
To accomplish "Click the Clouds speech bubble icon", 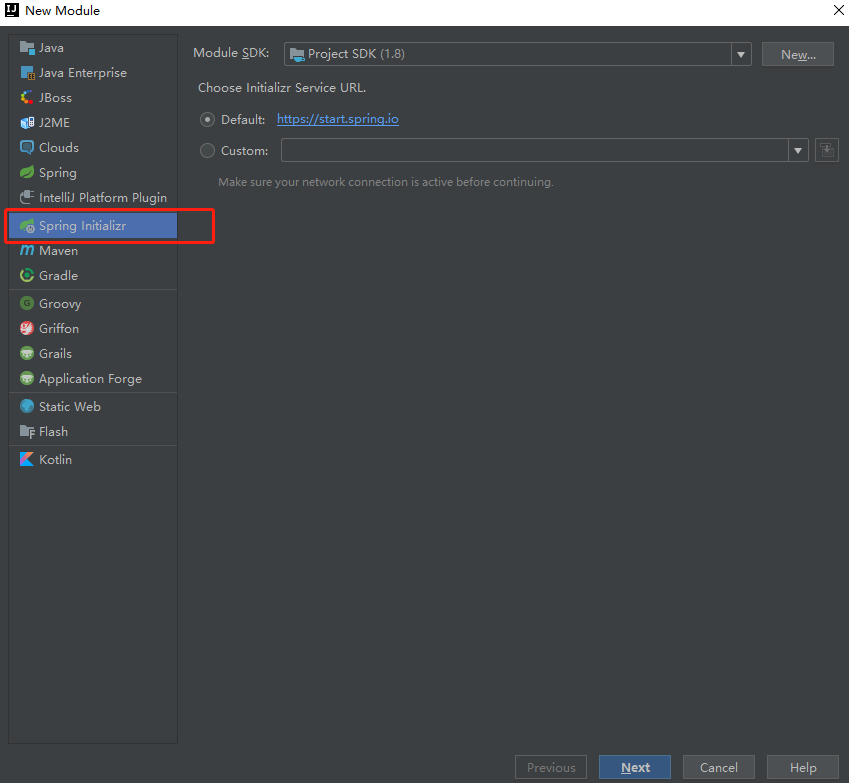I will click(x=27, y=147).
